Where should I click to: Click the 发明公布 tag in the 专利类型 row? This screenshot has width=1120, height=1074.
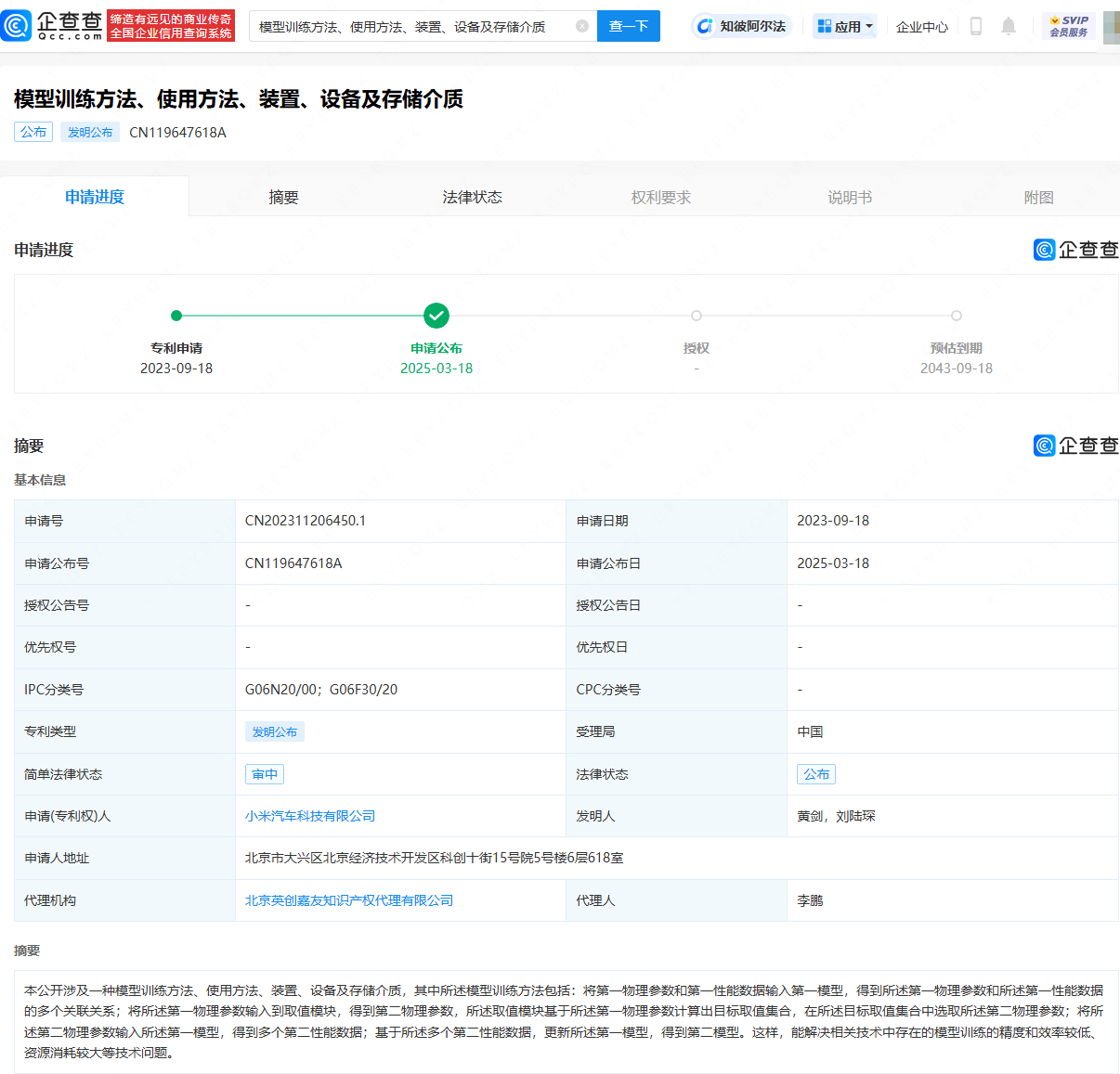tap(275, 731)
